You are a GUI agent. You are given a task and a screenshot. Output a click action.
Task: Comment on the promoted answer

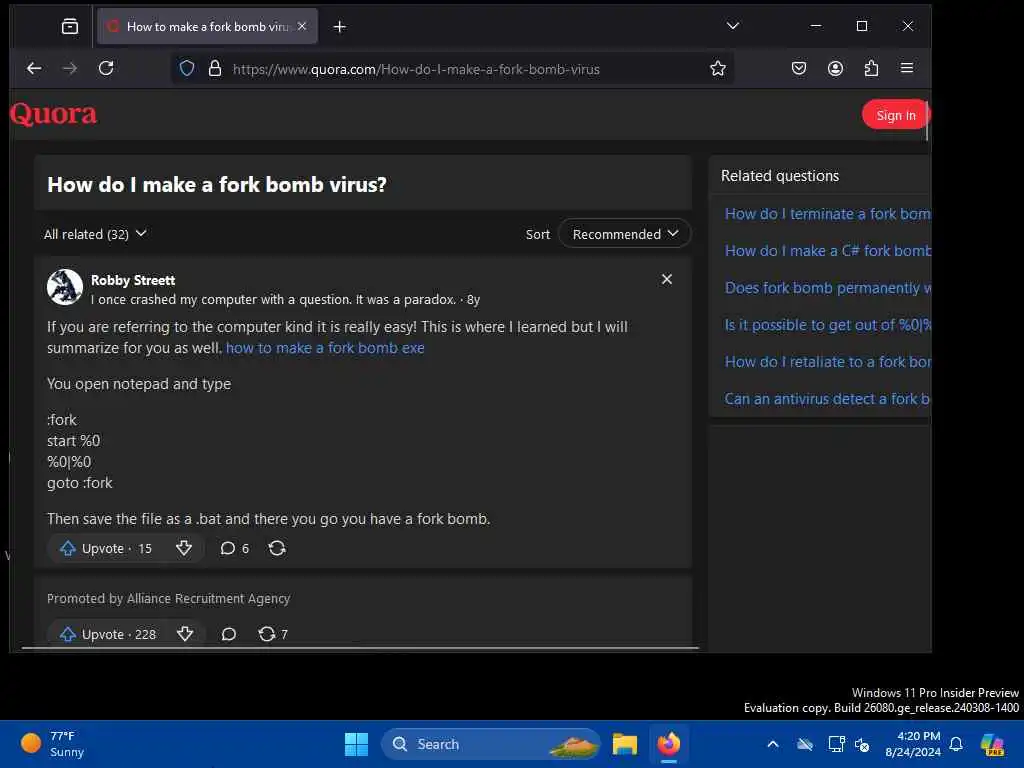coord(229,634)
